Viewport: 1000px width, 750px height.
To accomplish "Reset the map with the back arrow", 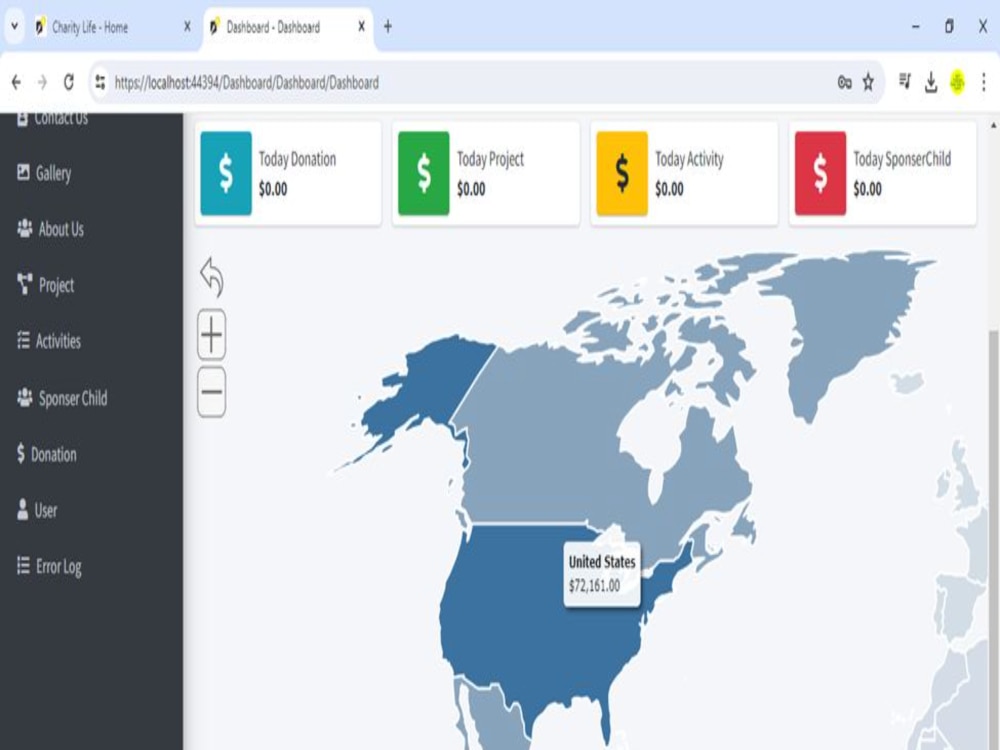I will coord(212,277).
